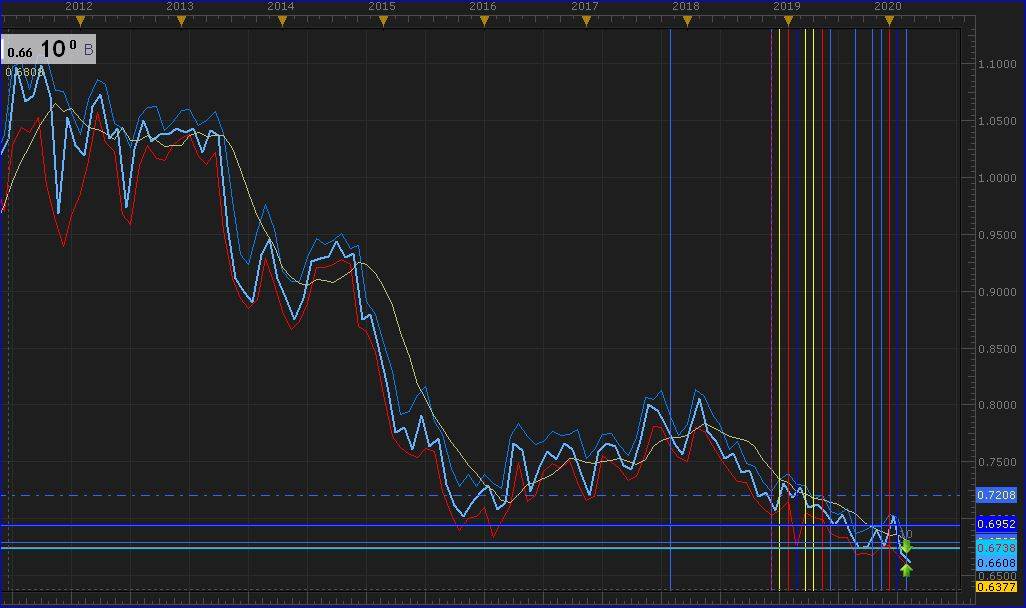Screen dimensions: 1026x608
Task: Select the isolated blue vertical line near 2018
Action: tap(671, 300)
